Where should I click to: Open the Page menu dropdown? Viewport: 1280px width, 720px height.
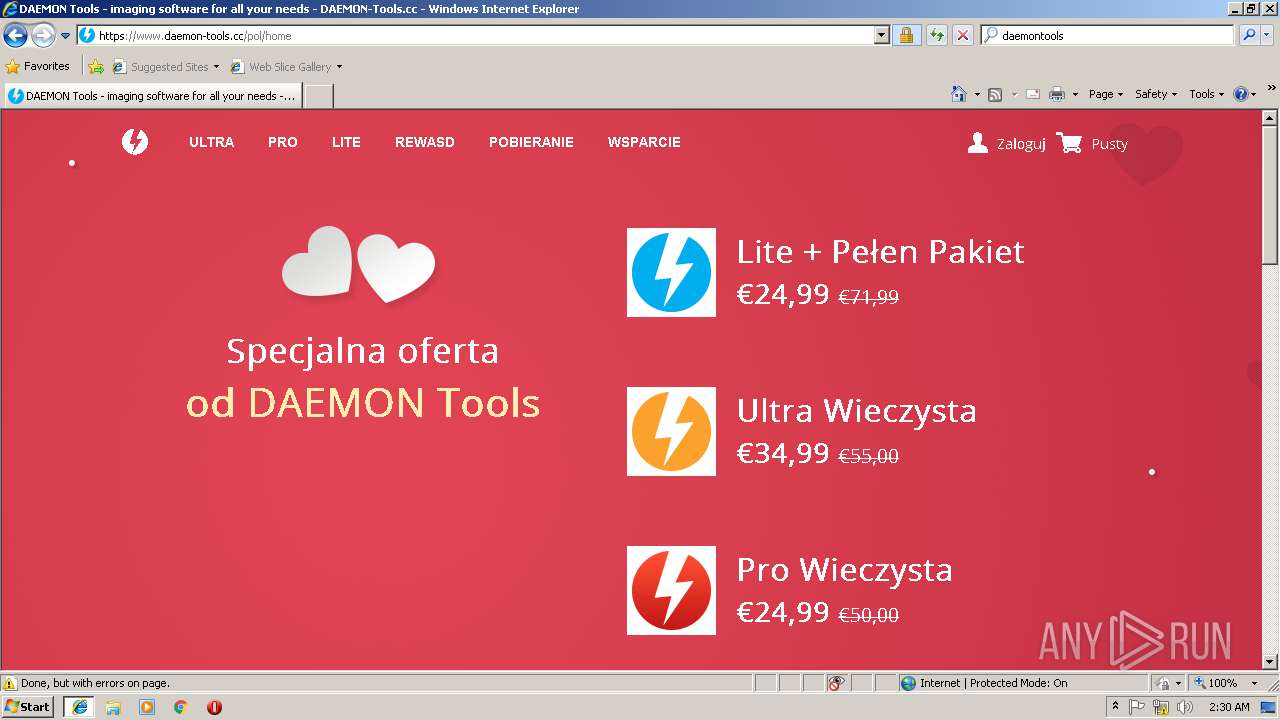click(1106, 94)
